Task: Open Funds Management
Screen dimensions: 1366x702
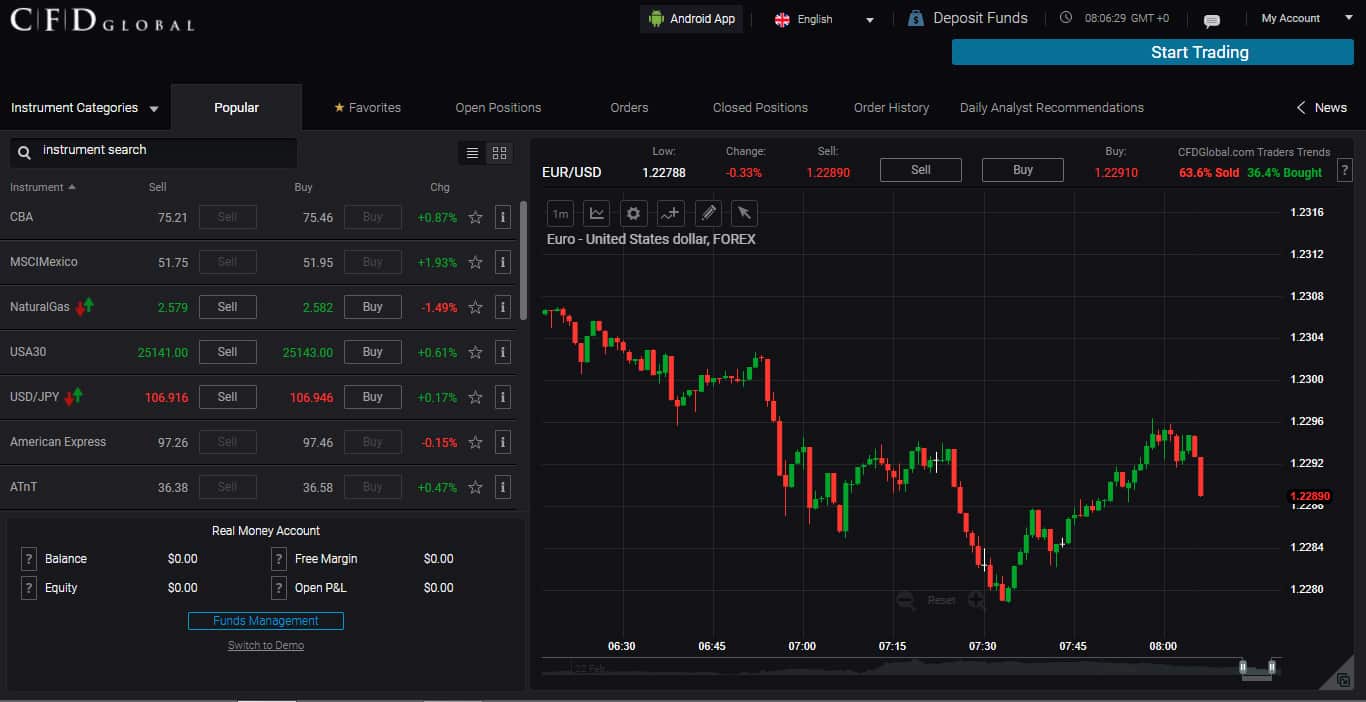Action: (x=266, y=621)
